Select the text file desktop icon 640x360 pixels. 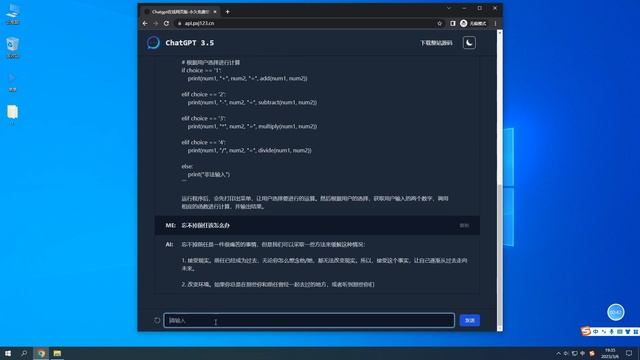13,114
